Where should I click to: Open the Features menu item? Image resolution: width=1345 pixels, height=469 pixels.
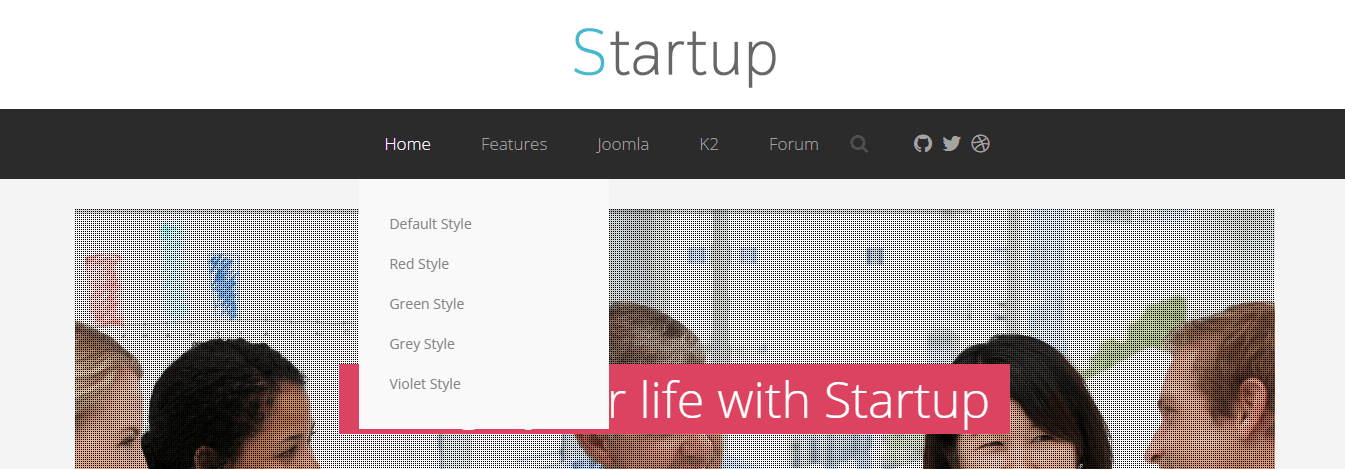[514, 144]
